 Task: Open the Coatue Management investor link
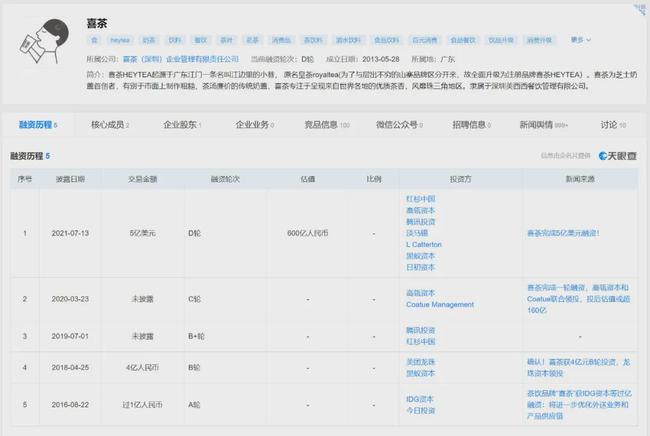[440, 305]
